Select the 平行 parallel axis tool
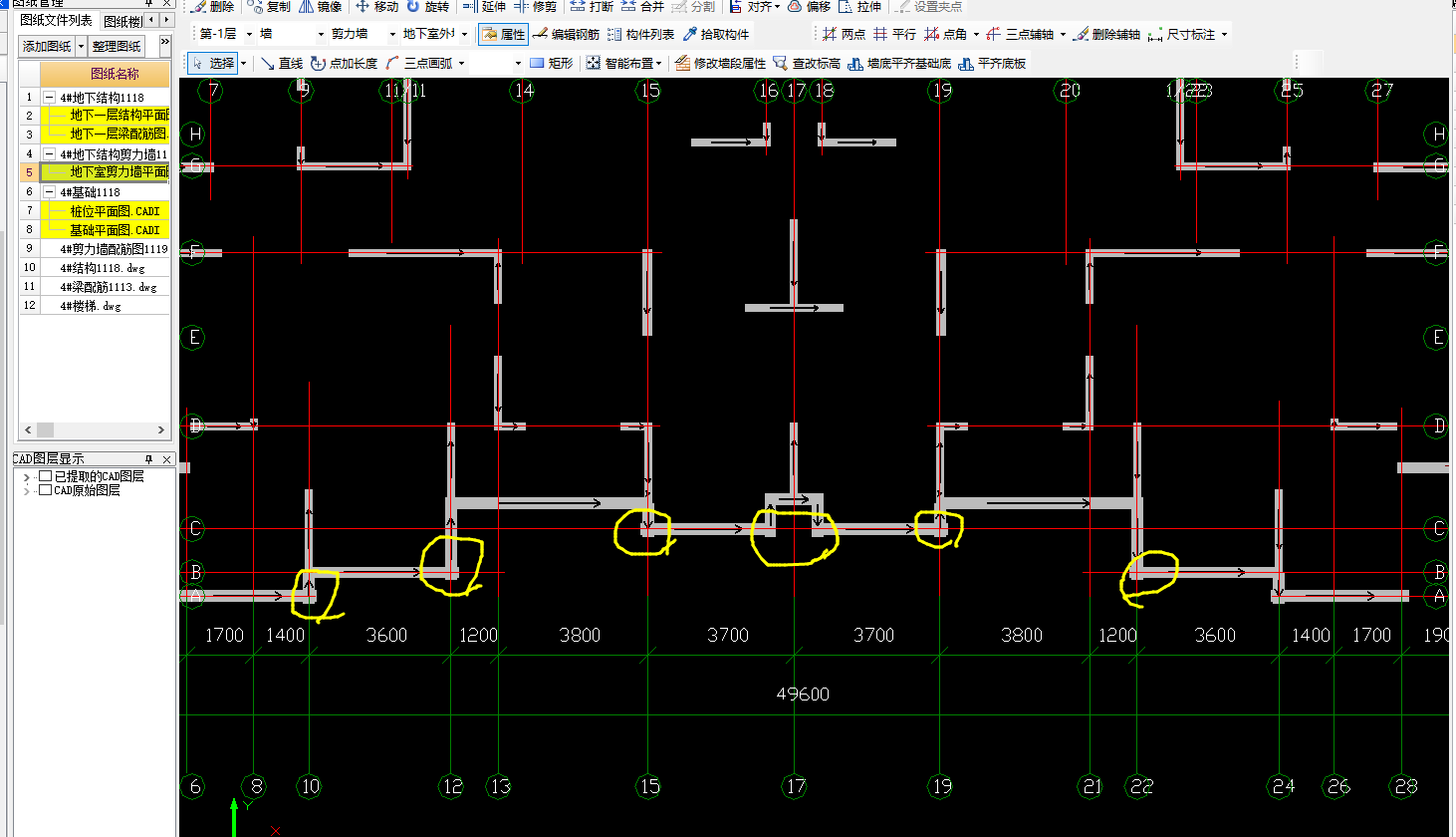 (x=895, y=34)
